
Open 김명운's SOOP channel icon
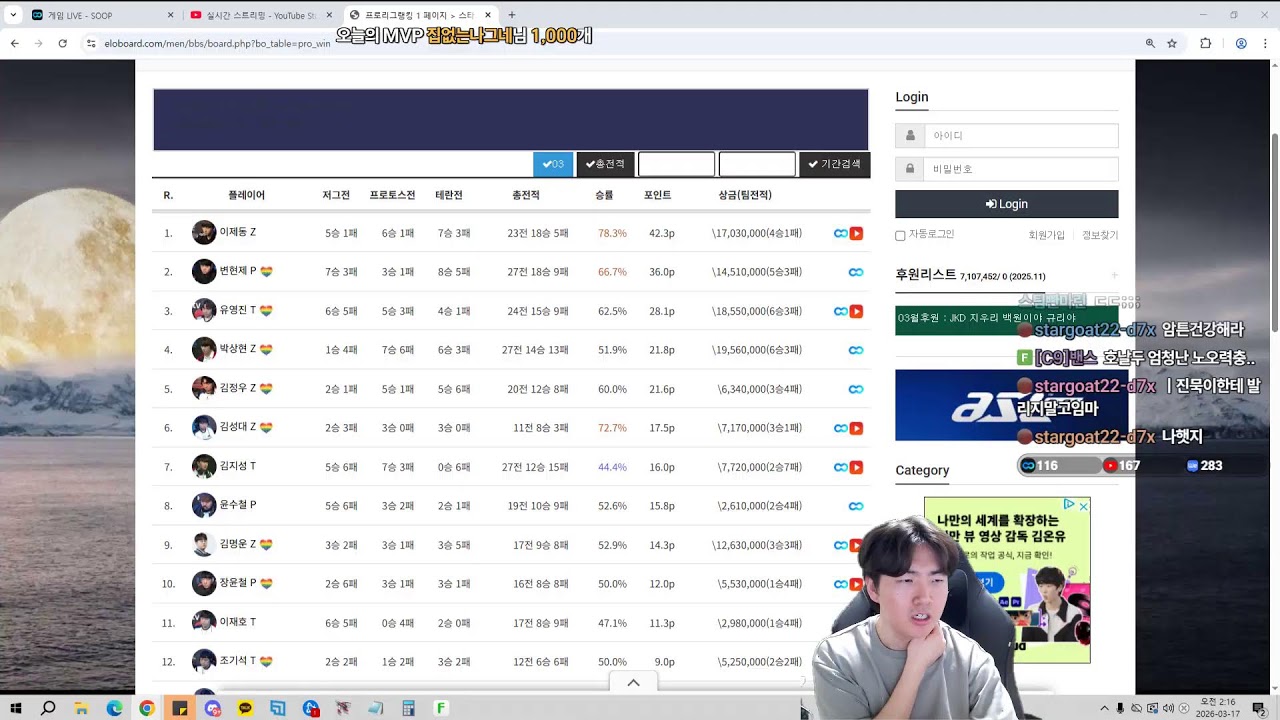(x=841, y=545)
